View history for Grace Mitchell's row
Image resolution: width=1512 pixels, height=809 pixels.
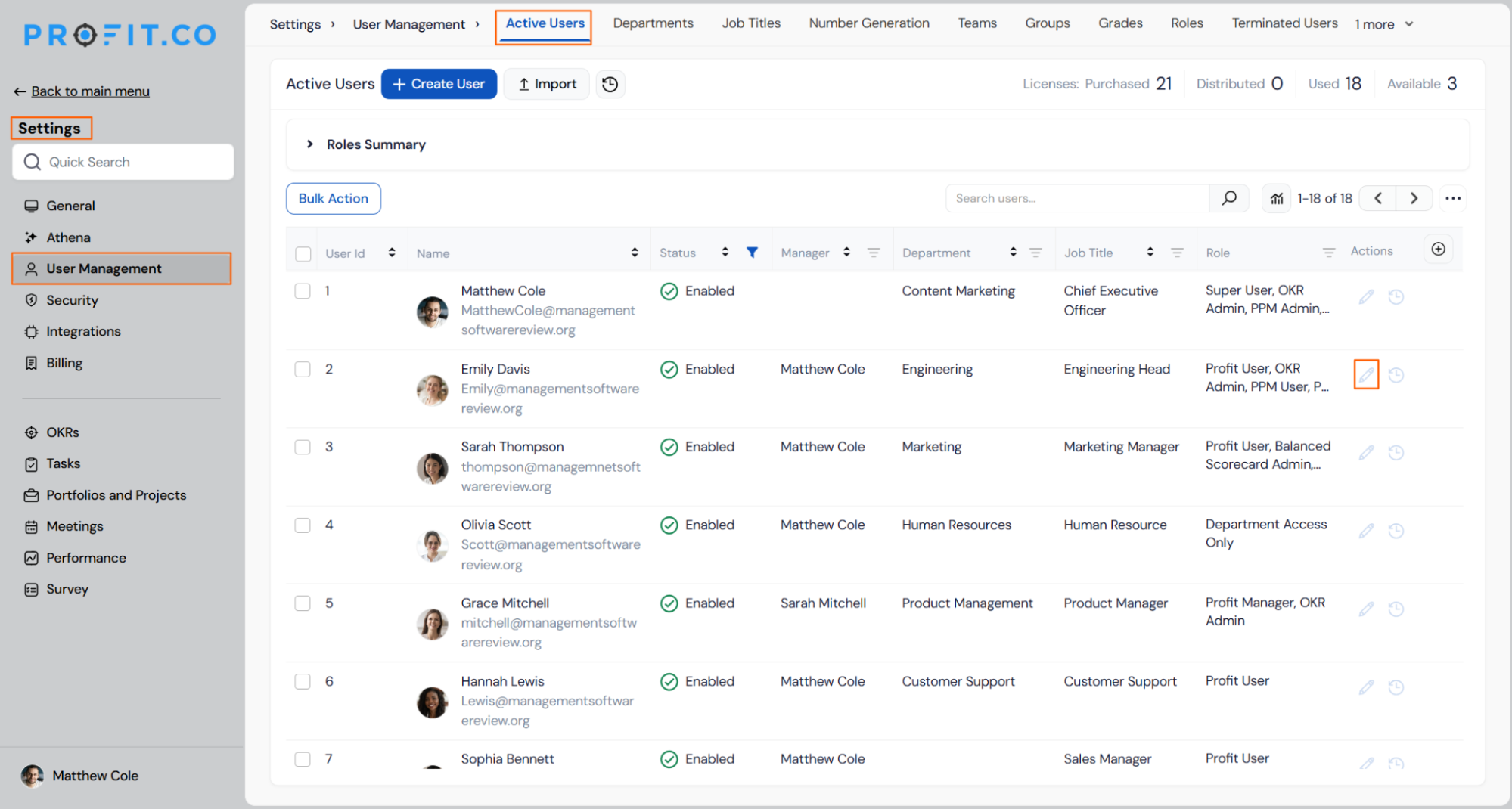pyautogui.click(x=1396, y=609)
